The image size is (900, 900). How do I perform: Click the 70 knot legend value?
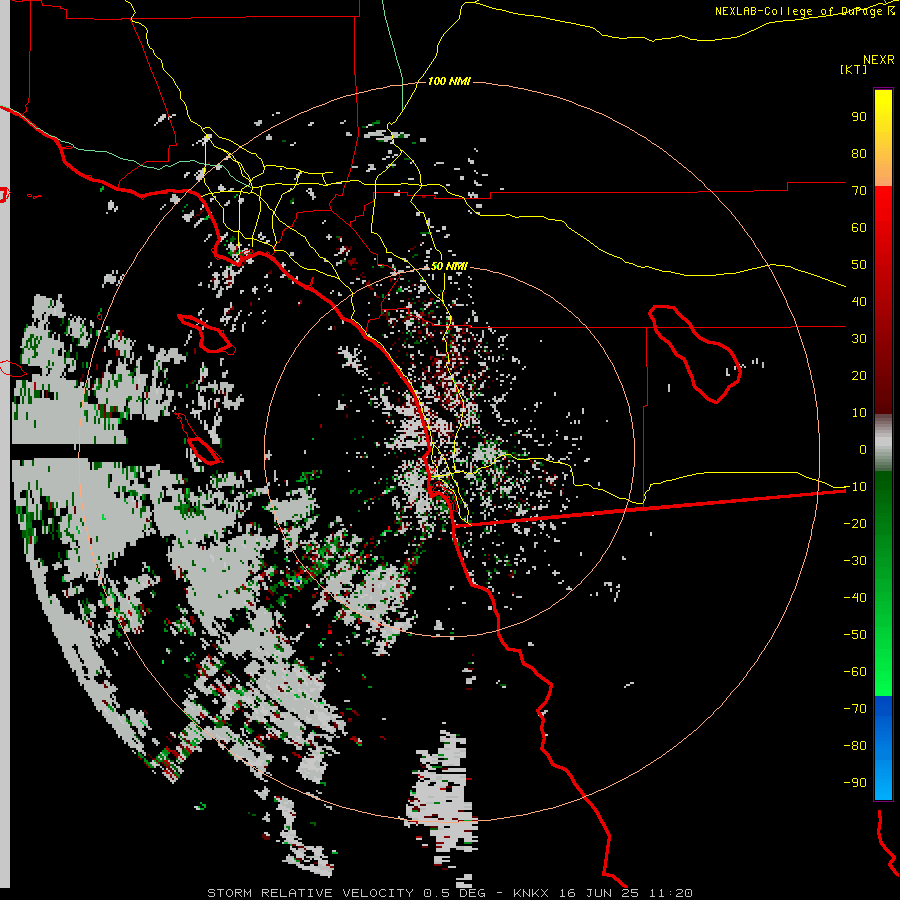tap(859, 191)
